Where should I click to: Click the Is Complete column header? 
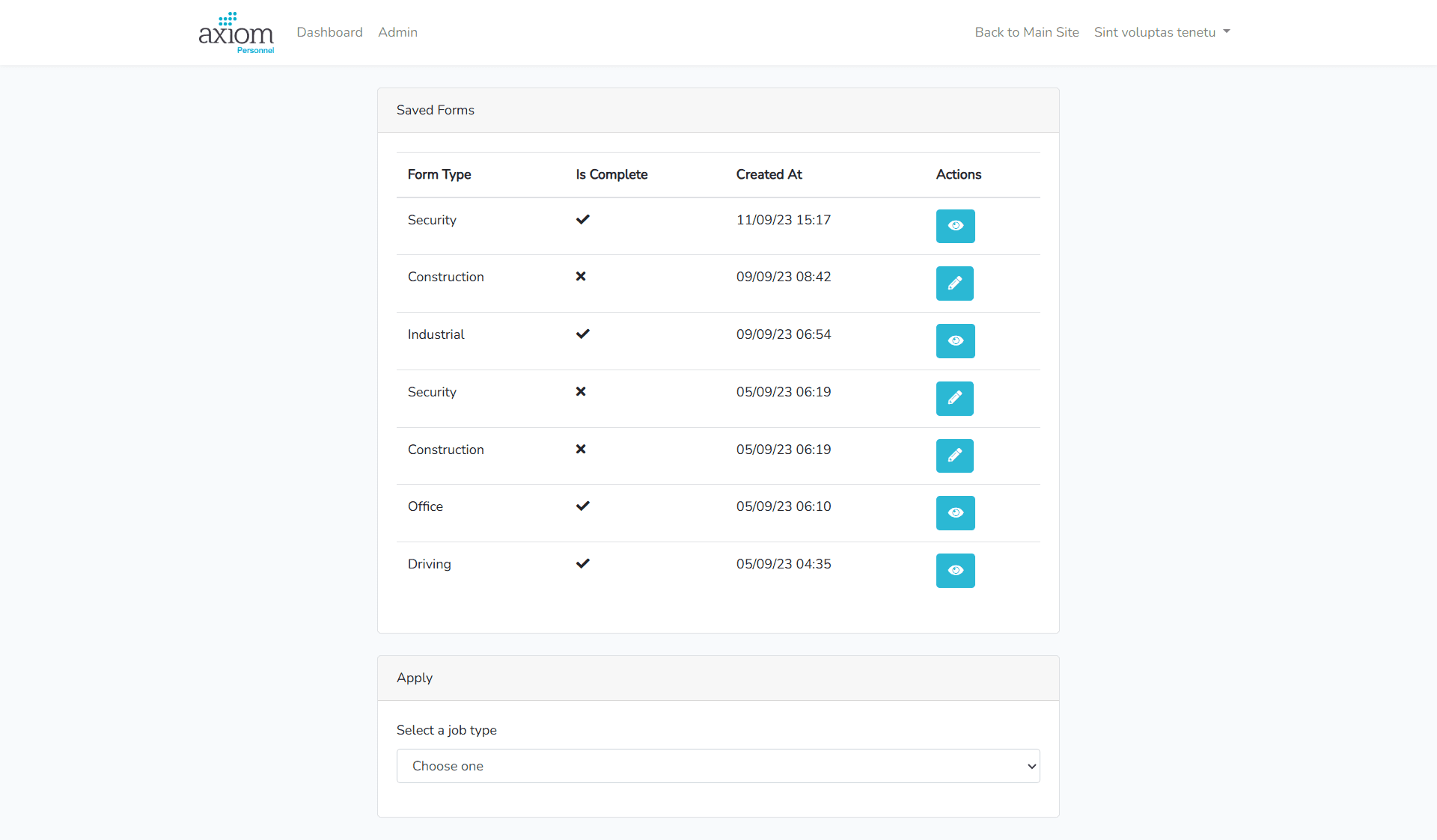(611, 174)
